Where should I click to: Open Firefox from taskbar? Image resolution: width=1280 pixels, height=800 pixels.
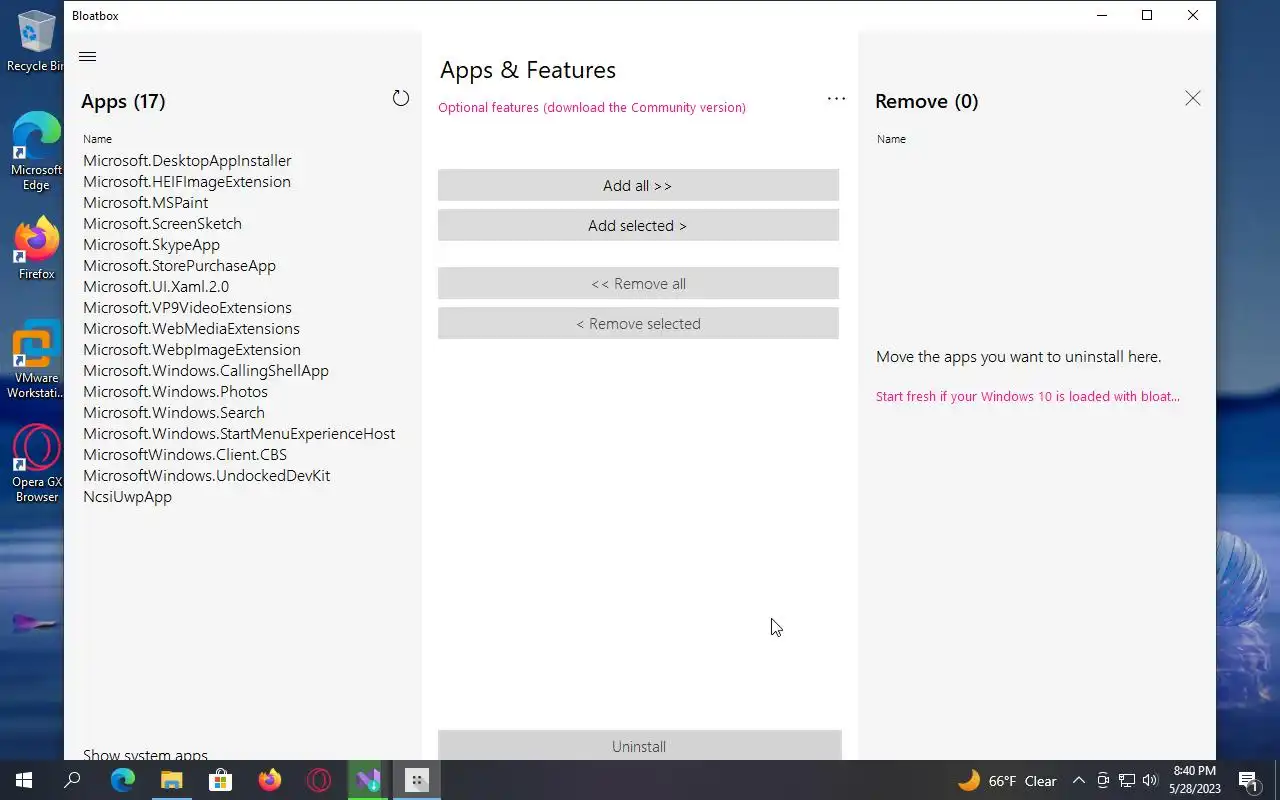pos(269,780)
